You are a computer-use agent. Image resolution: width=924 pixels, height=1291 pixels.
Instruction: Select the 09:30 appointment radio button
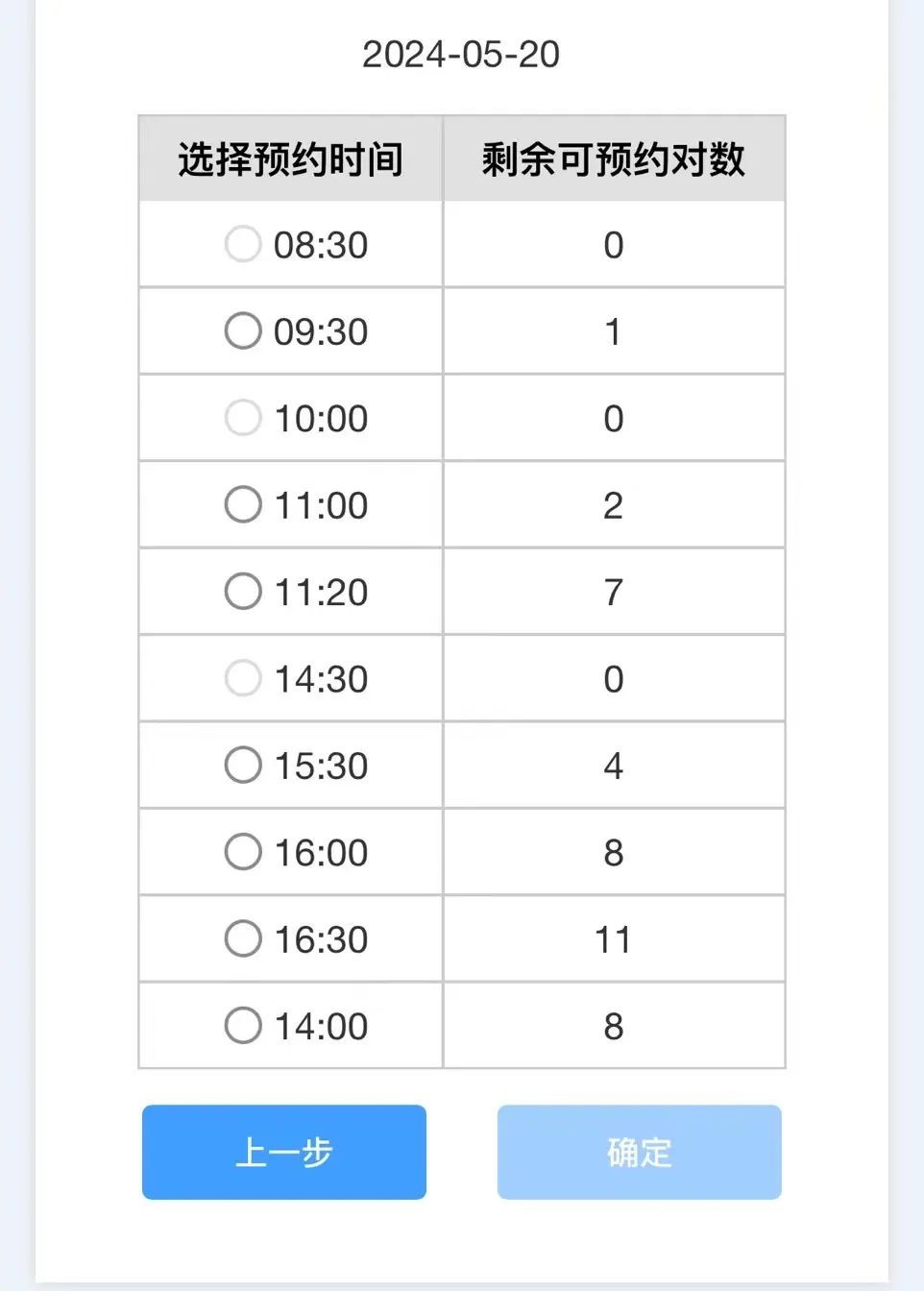243,330
